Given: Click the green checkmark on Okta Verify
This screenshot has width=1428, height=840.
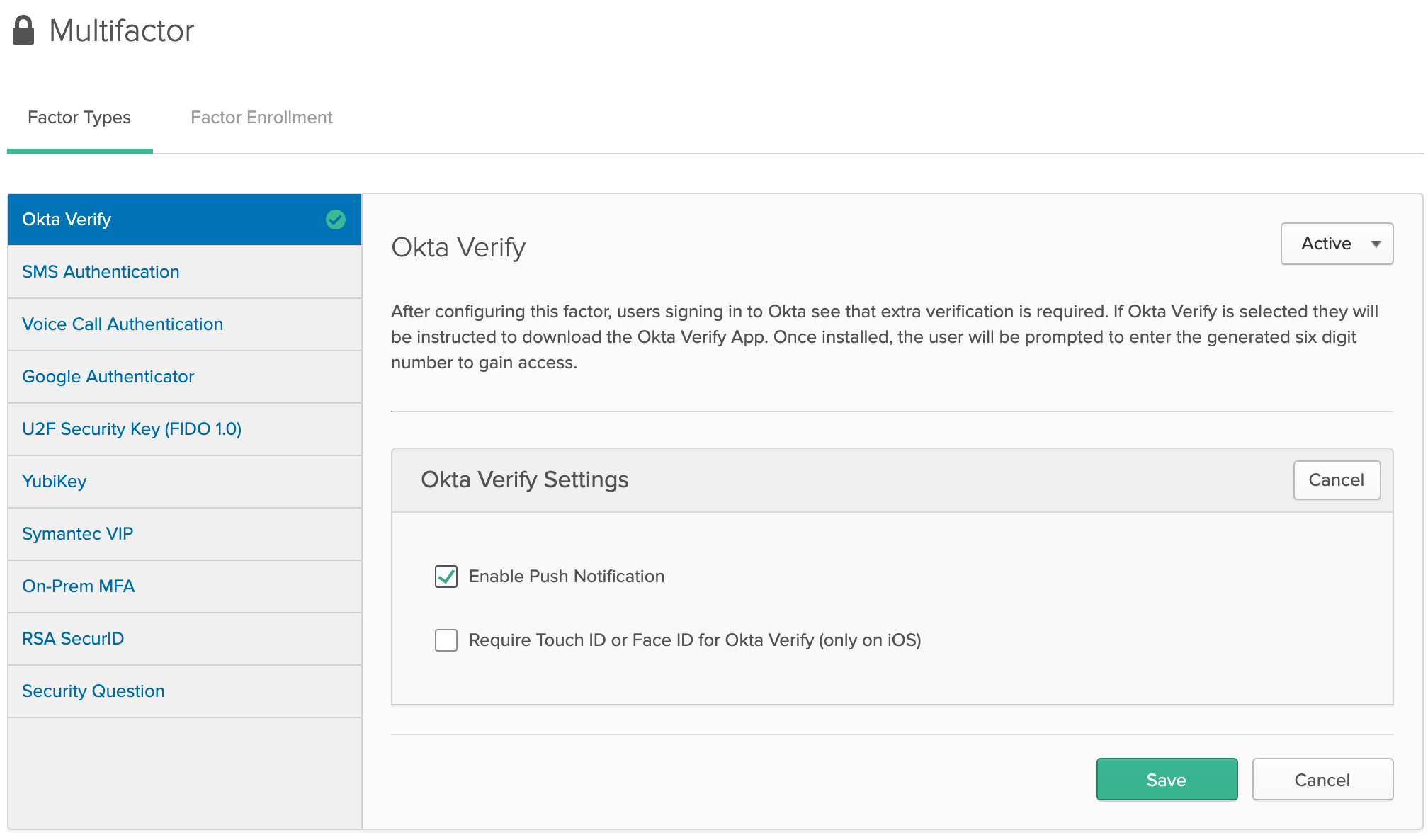Looking at the screenshot, I should pyautogui.click(x=336, y=220).
